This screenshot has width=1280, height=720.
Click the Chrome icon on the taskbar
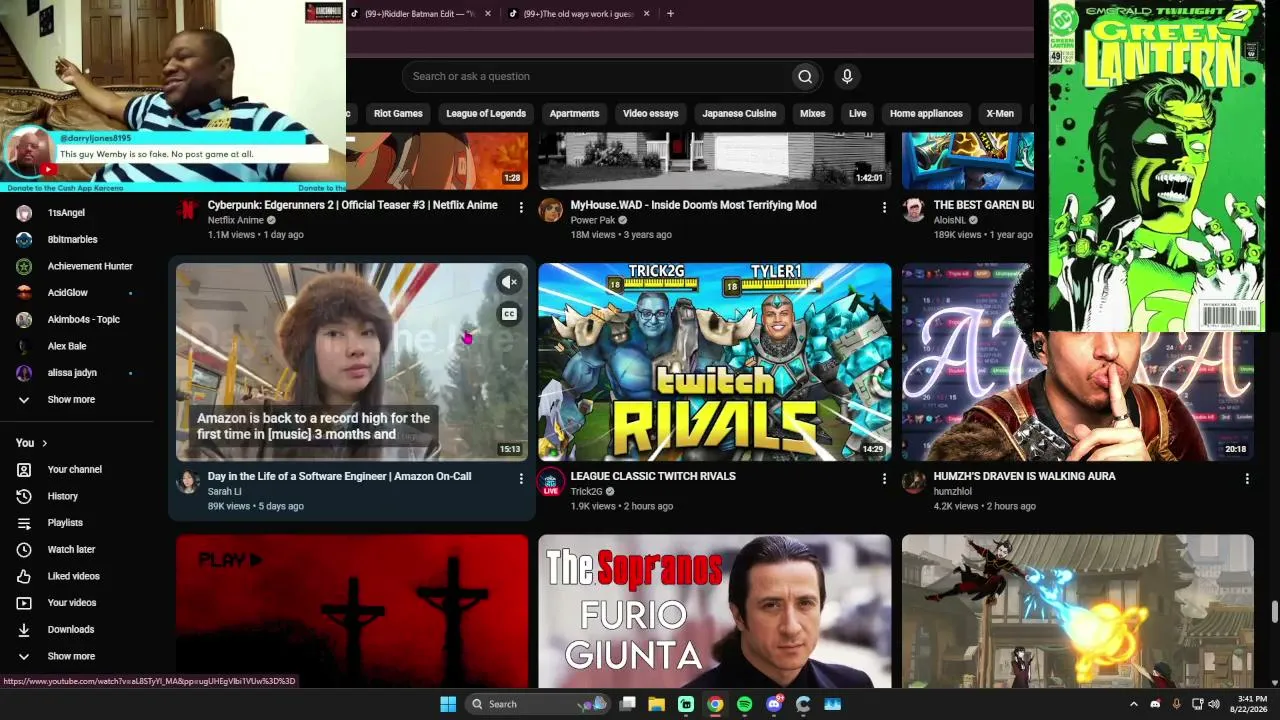pos(715,704)
